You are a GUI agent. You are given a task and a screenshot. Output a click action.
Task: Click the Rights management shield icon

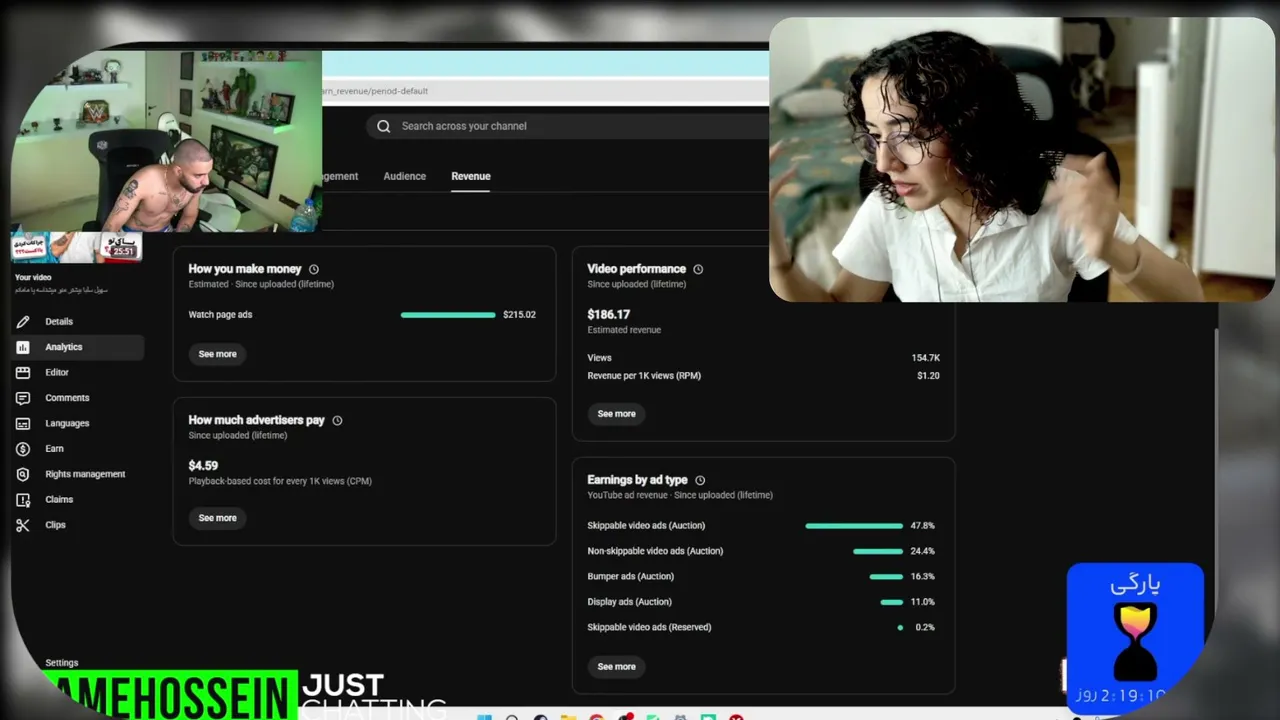pyautogui.click(x=23, y=474)
